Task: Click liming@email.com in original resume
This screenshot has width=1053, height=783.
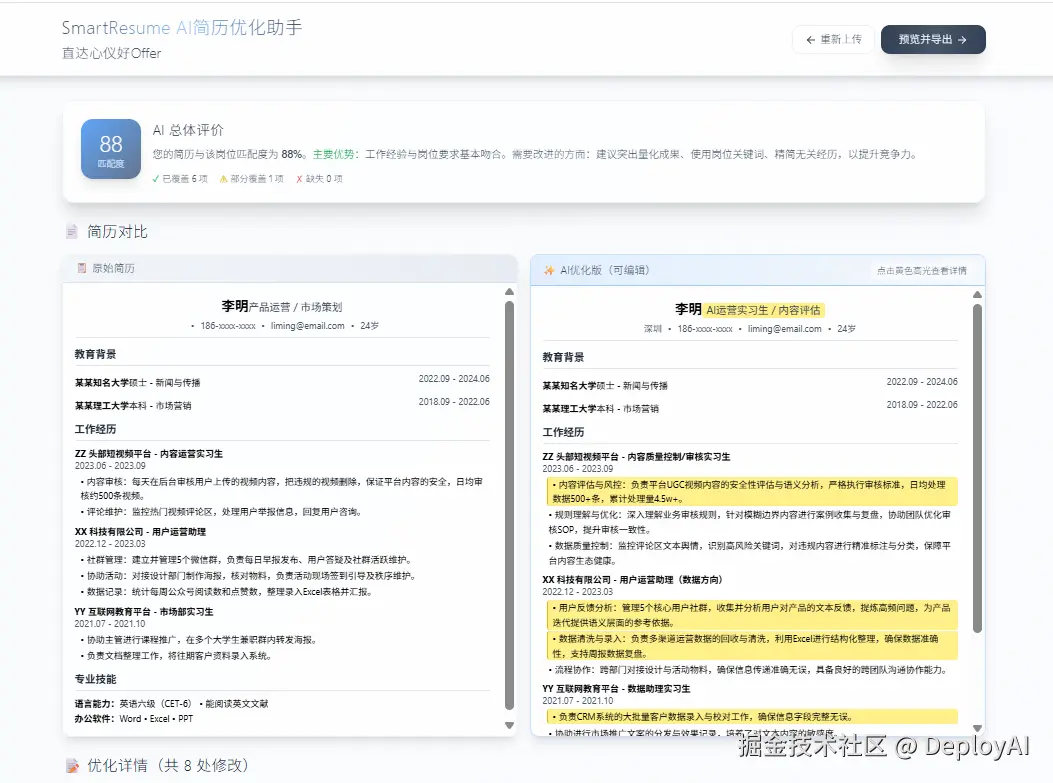Action: click(x=308, y=326)
